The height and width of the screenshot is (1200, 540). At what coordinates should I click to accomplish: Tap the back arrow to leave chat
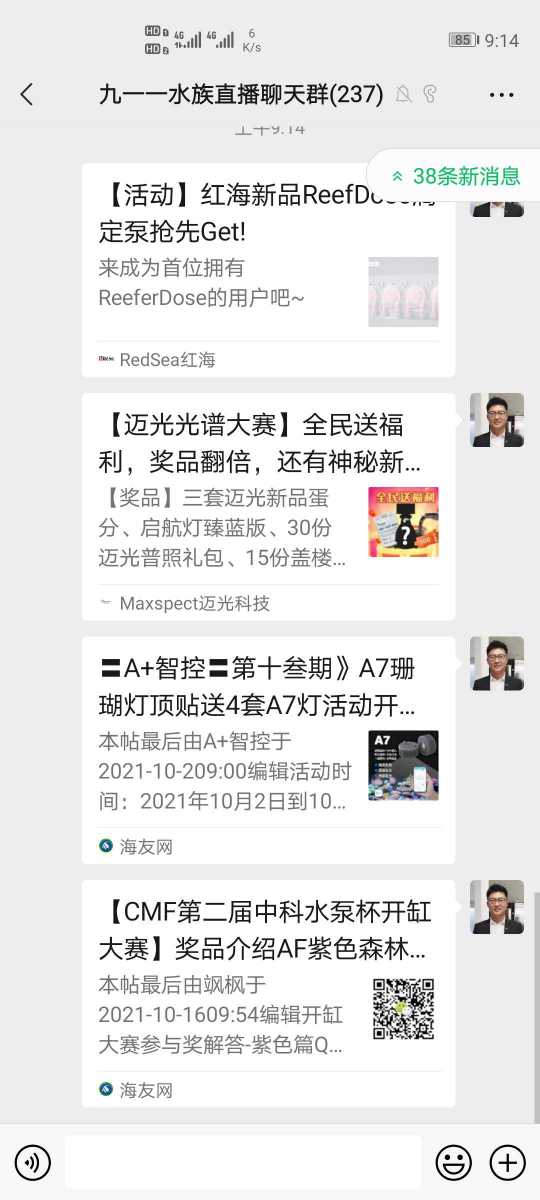pos(27,95)
